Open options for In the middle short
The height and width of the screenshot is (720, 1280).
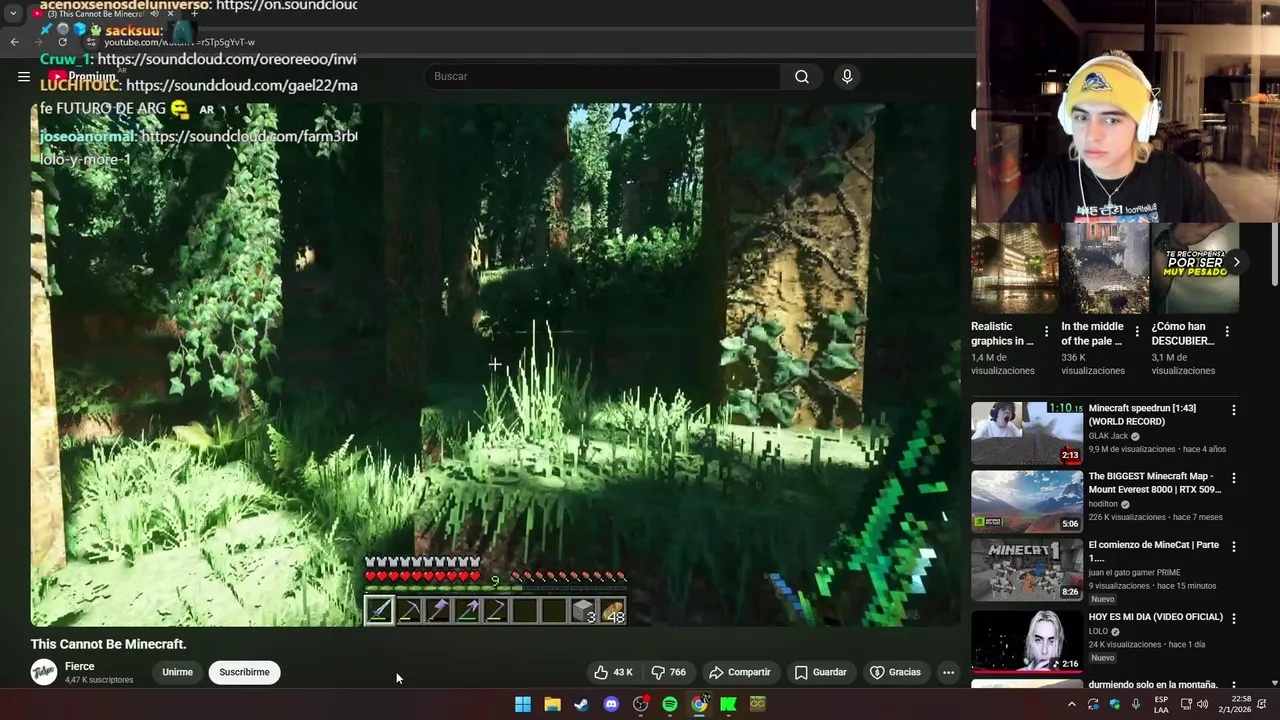1137,331
